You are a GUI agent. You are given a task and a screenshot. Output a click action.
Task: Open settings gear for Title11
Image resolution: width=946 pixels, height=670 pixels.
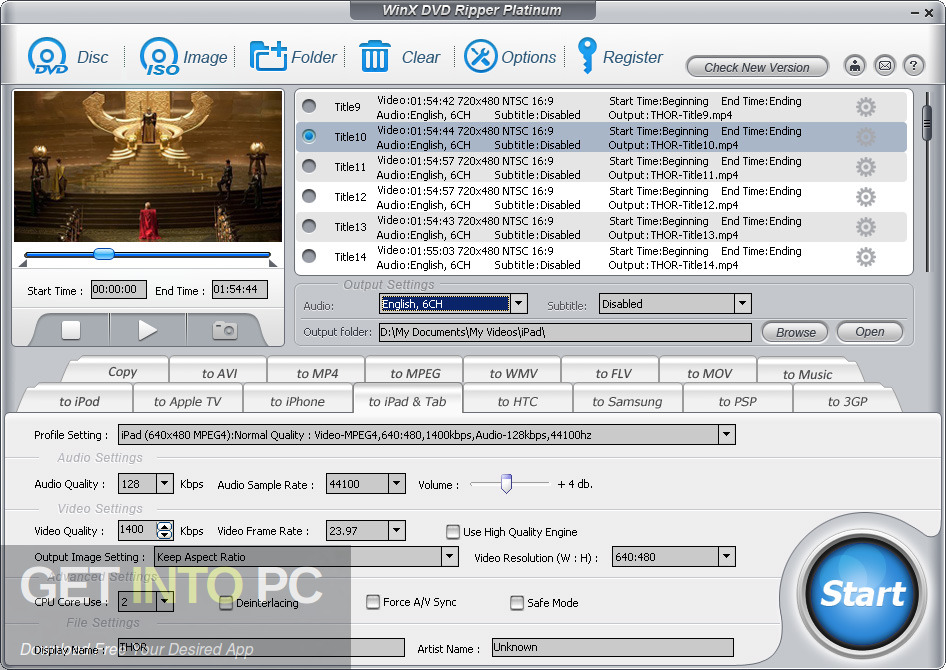(866, 167)
